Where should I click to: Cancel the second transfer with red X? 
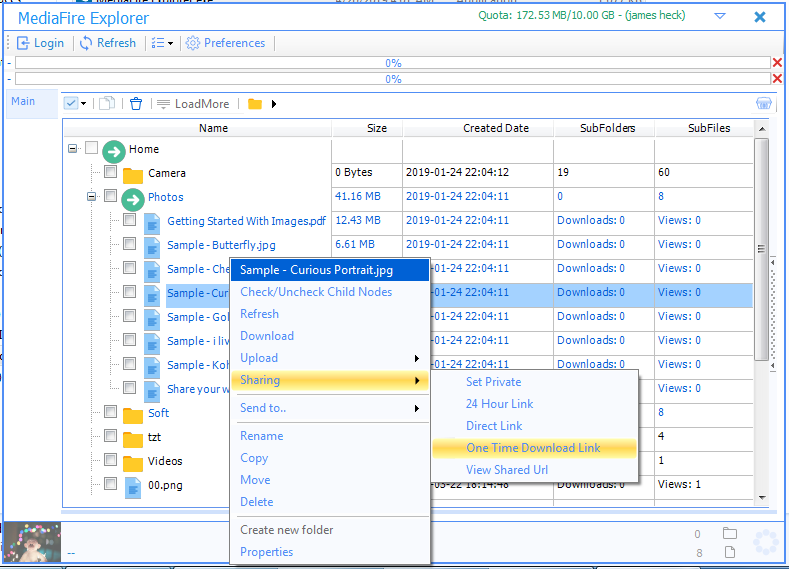point(777,78)
